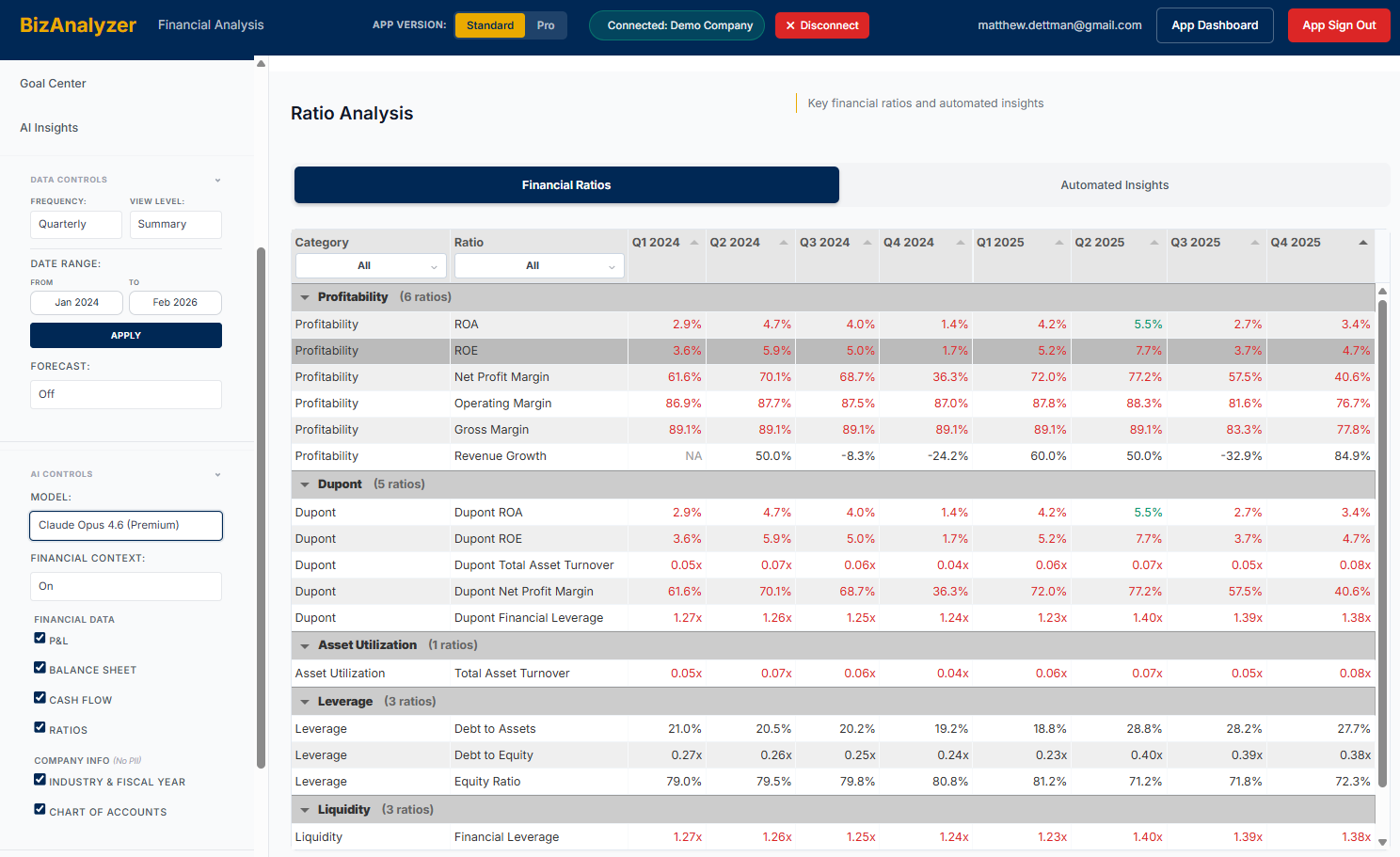
Task: Click the From date field showing Jan 2024
Action: (76, 302)
